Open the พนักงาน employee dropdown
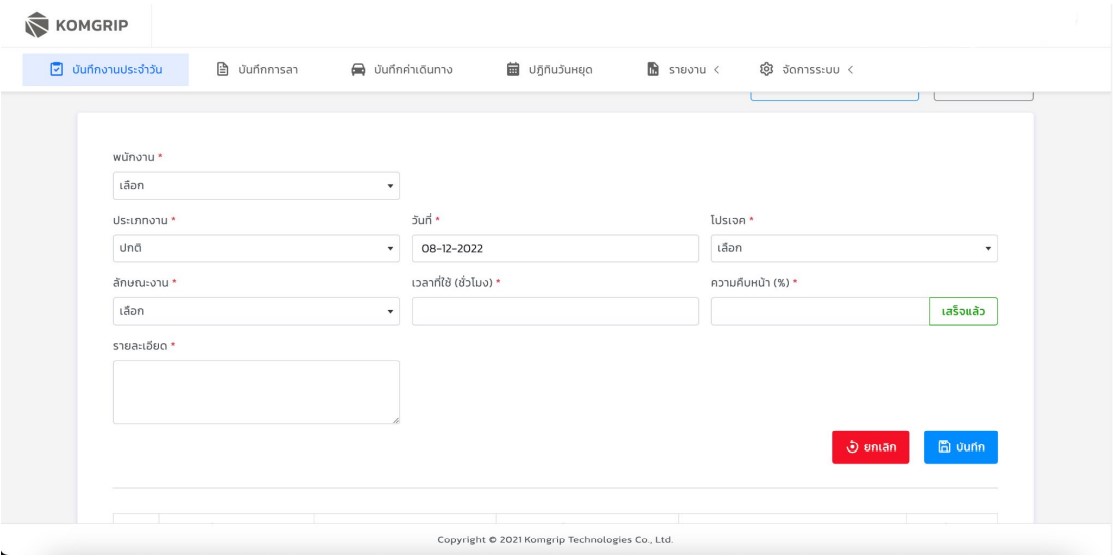 click(256, 186)
